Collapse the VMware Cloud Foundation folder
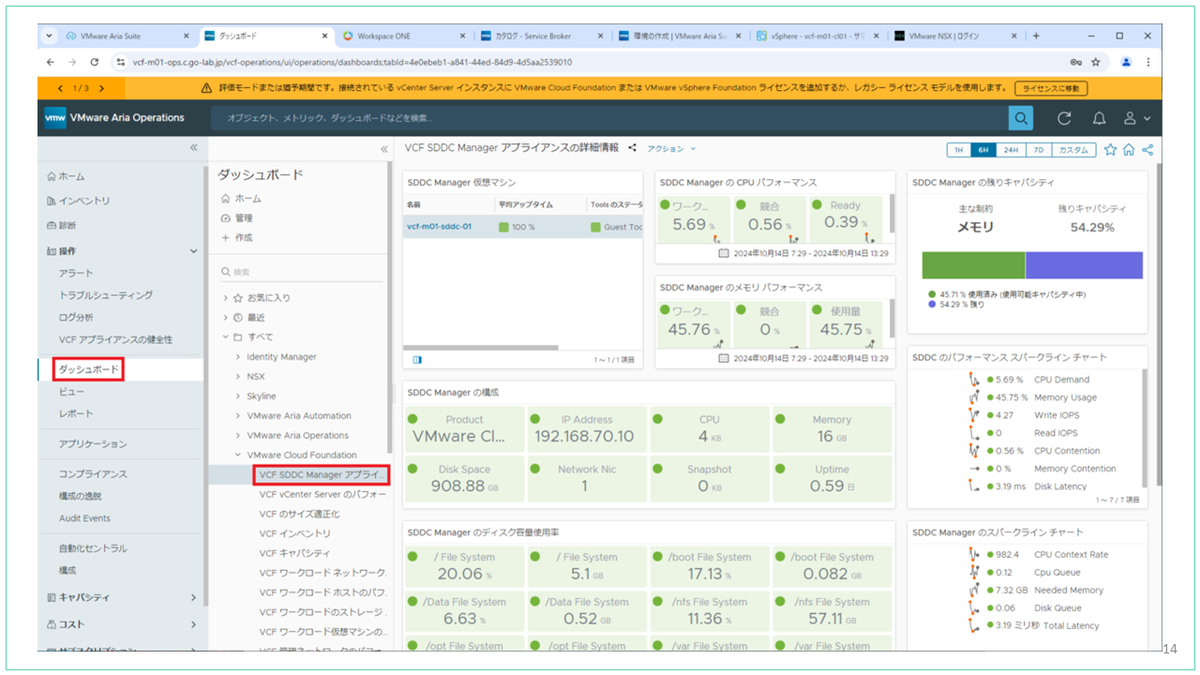This screenshot has height=675, width=1200. [x=238, y=455]
